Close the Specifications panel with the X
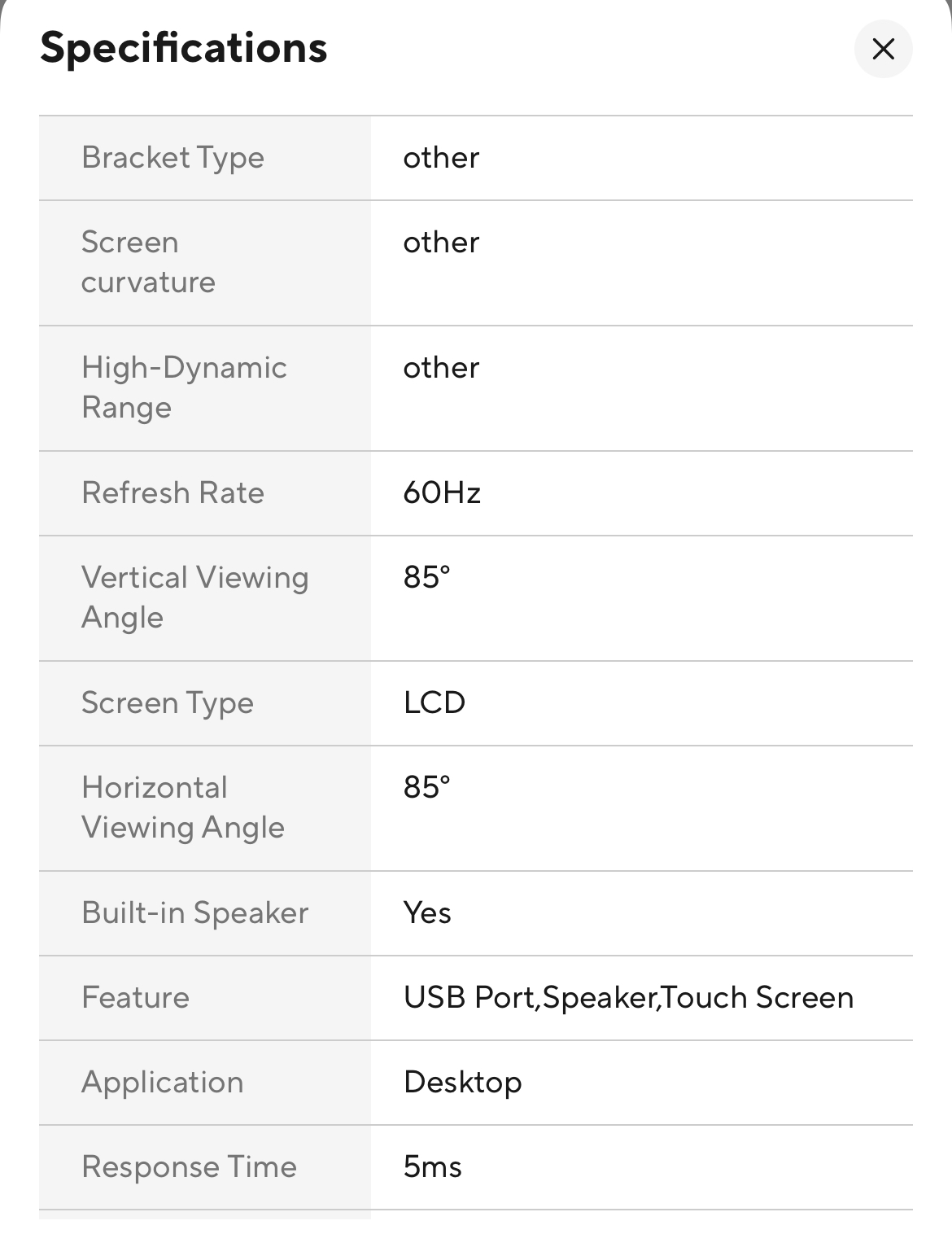 tap(883, 49)
